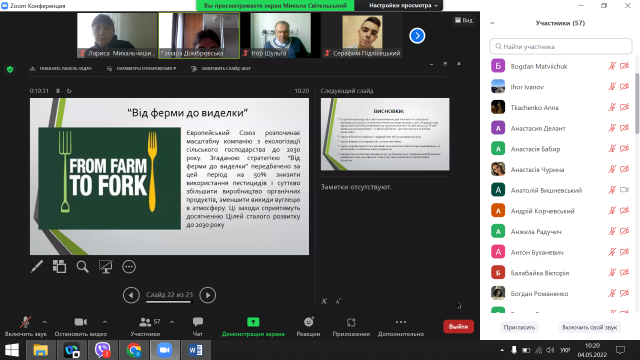
Task: Click muted mic icon for Tkachenko Anna
Action: click(612, 107)
